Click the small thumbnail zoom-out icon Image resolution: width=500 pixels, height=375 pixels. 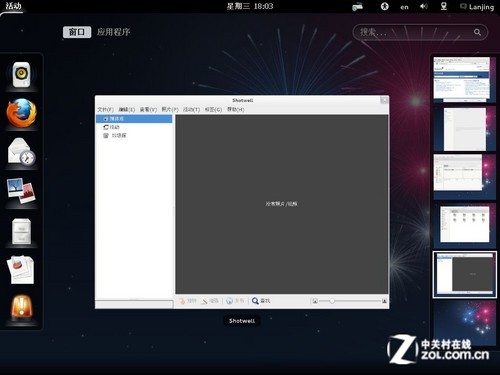tap(315, 301)
